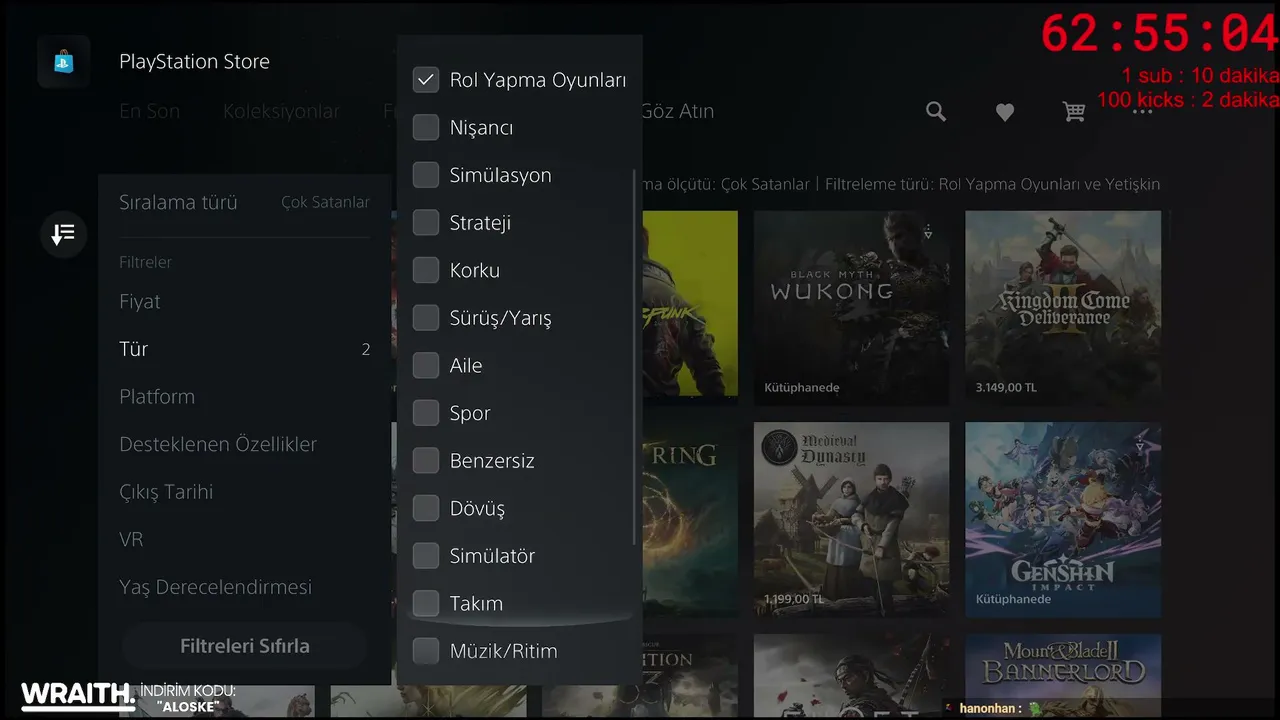
Task: Expand Yaş Derecelendirmesi filter
Action: pos(244,587)
